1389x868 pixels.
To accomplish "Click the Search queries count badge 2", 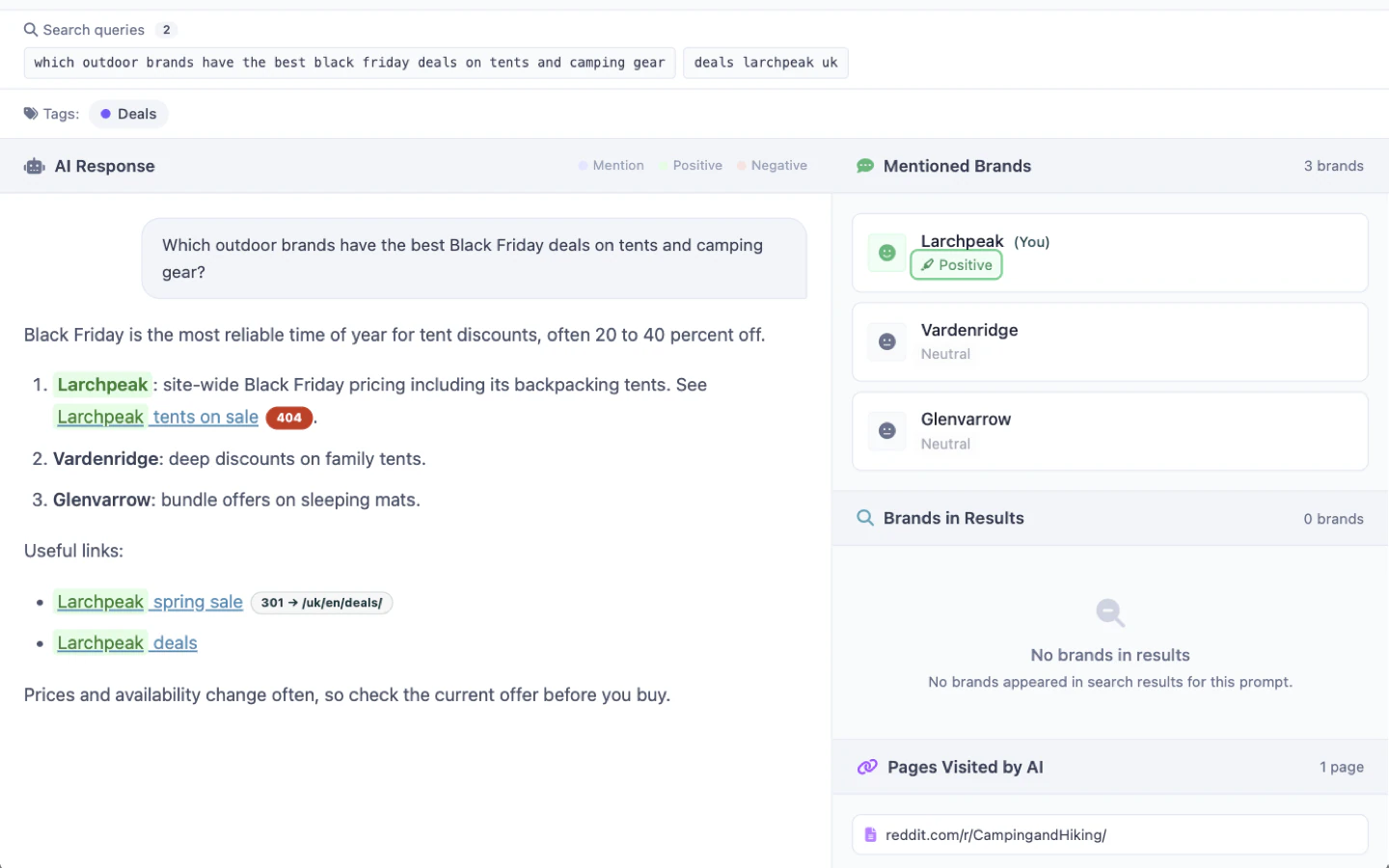I will [x=166, y=30].
